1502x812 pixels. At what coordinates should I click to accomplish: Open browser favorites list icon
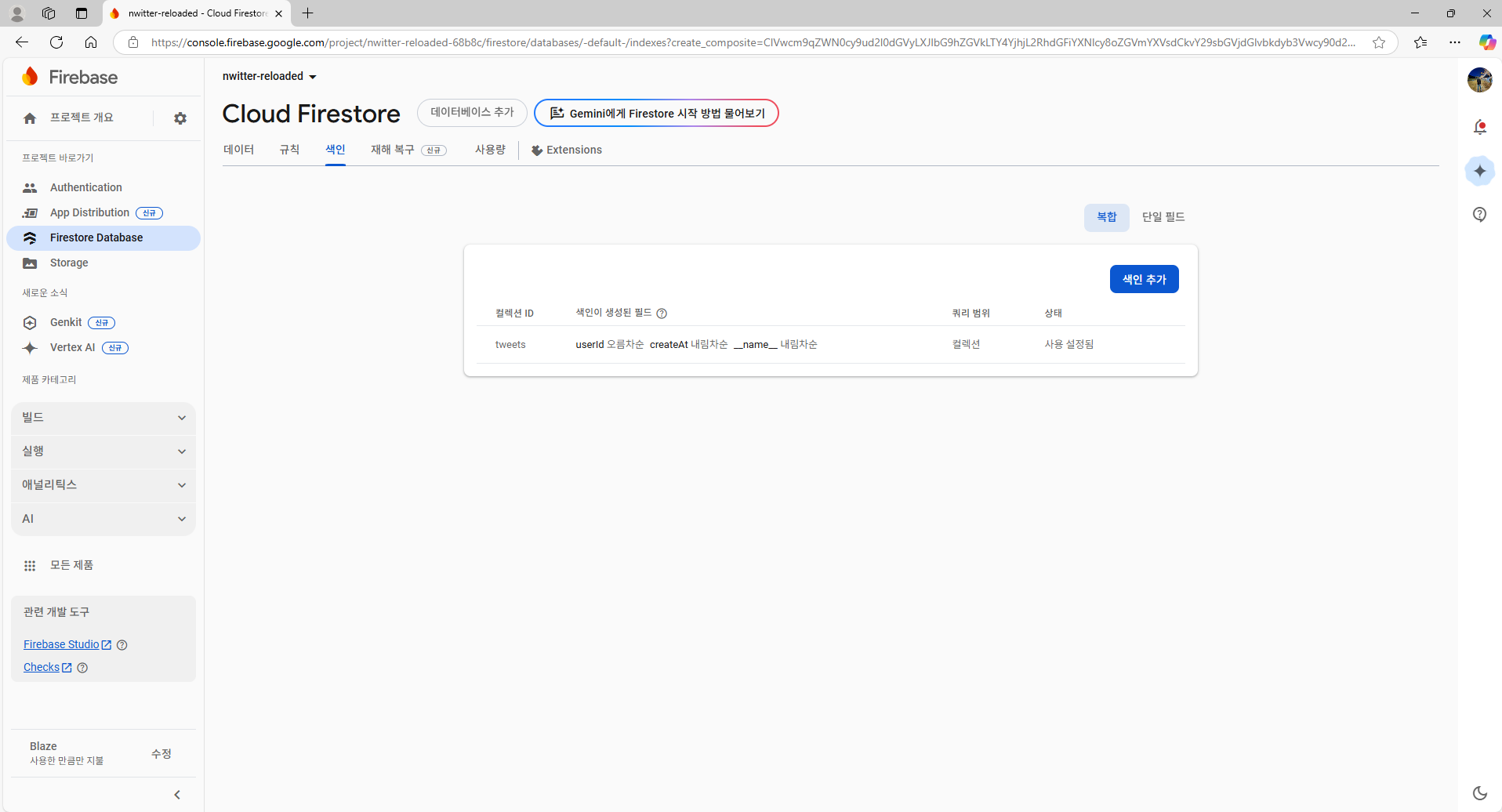coord(1420,42)
